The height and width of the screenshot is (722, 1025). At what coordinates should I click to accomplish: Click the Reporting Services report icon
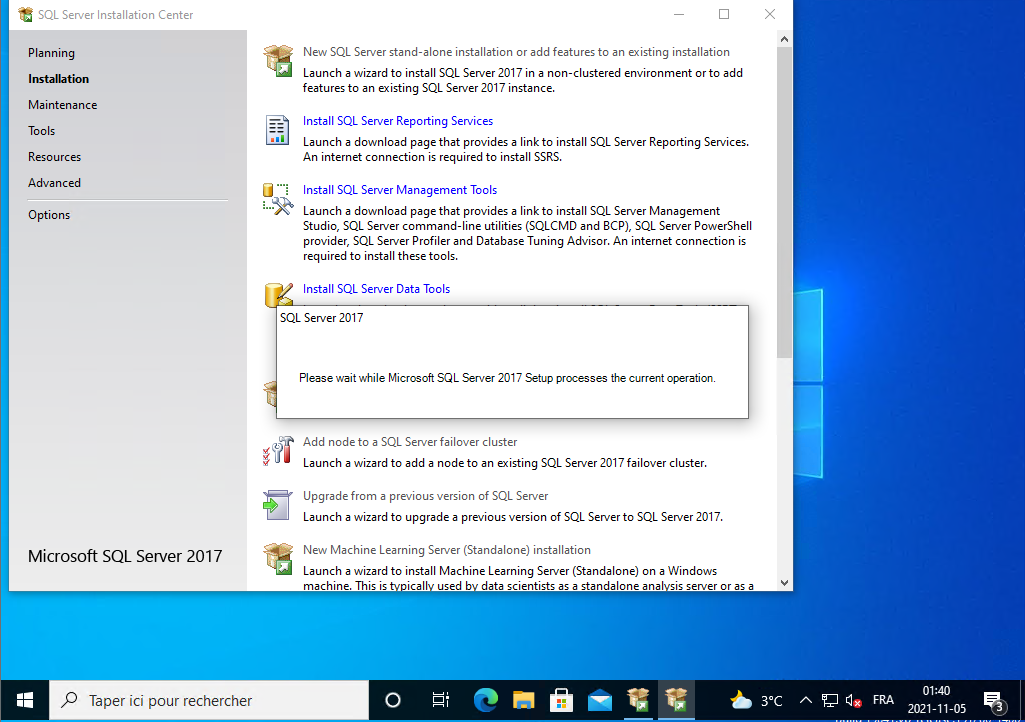click(x=277, y=130)
